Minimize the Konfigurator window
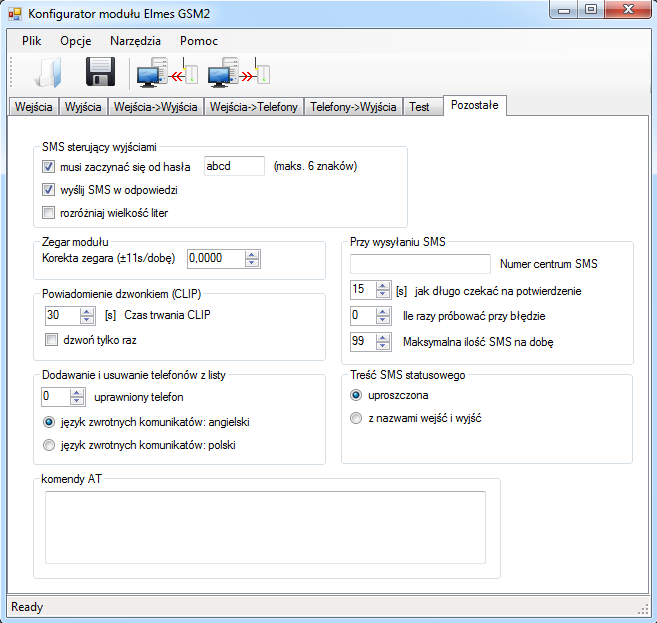The height and width of the screenshot is (623, 657). pos(564,9)
